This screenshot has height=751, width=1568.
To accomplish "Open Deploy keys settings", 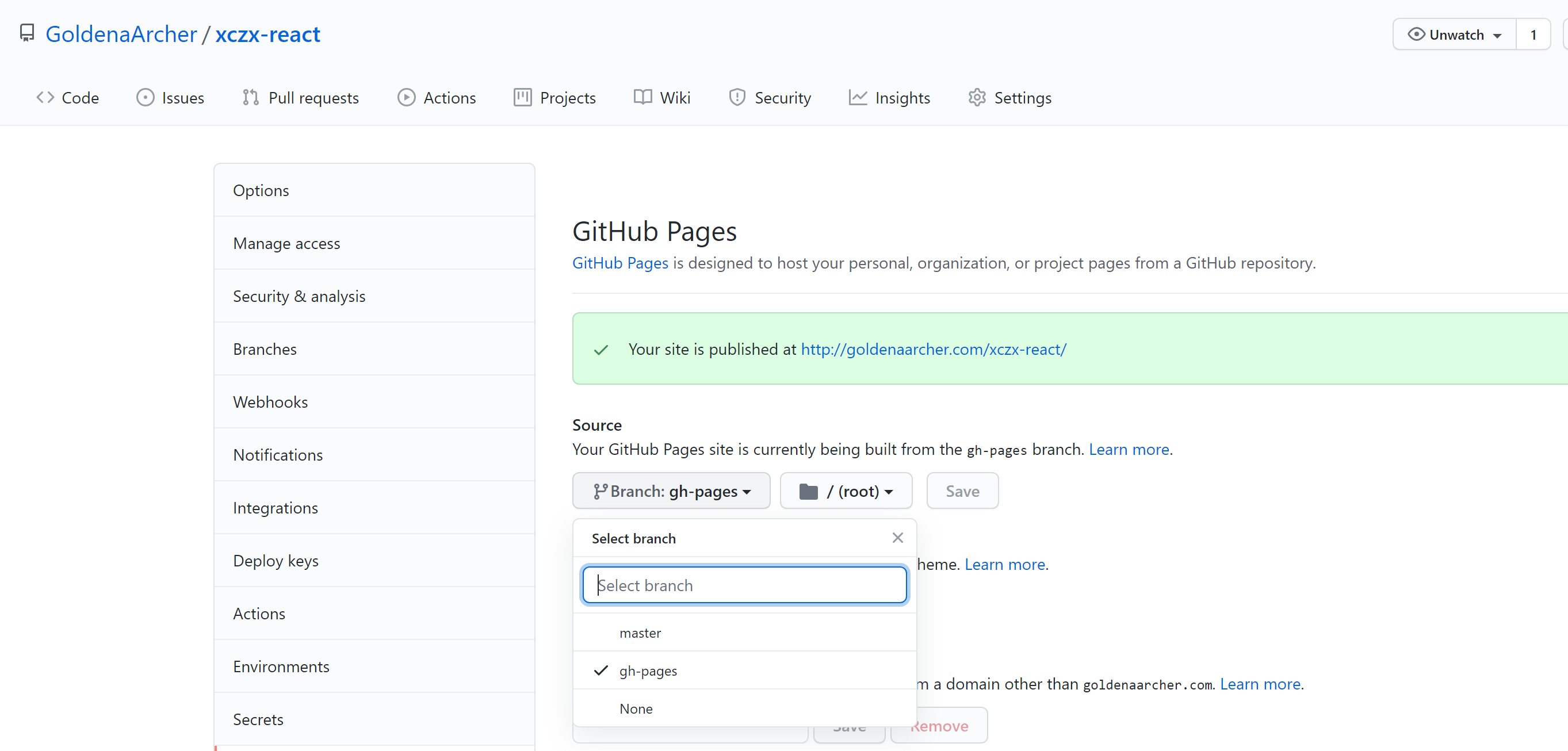I will pos(374,561).
